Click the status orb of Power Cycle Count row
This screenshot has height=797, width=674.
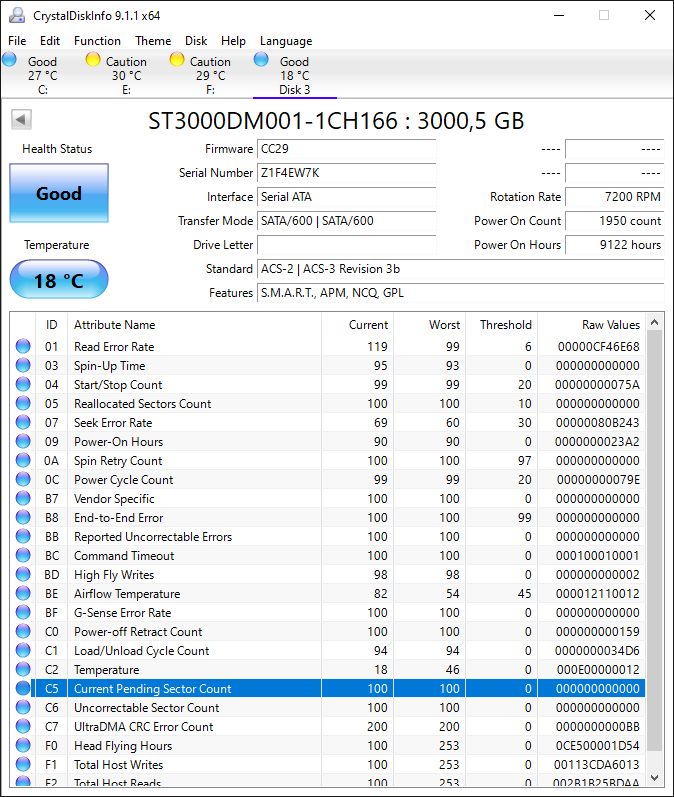click(23, 479)
